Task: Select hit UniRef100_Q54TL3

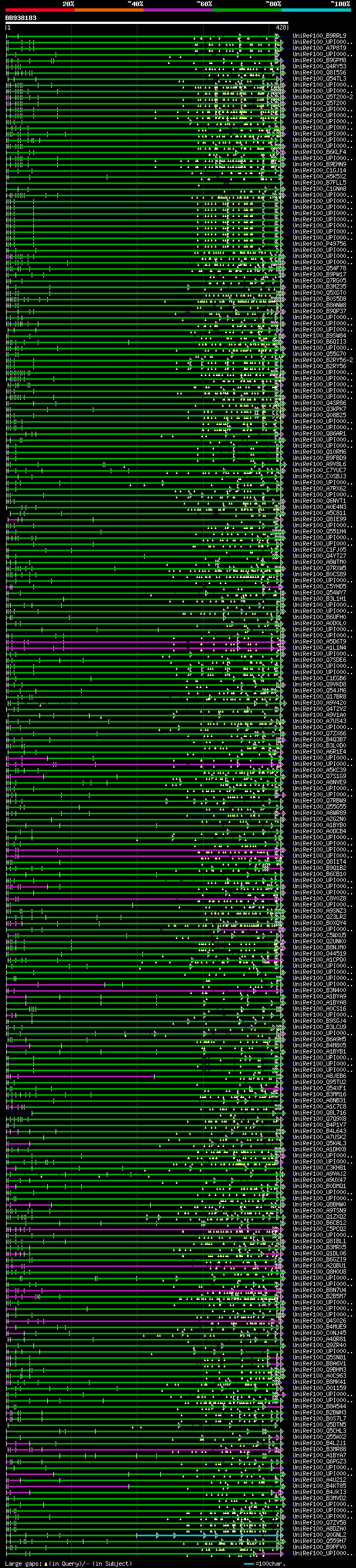Action: pyautogui.click(x=319, y=78)
